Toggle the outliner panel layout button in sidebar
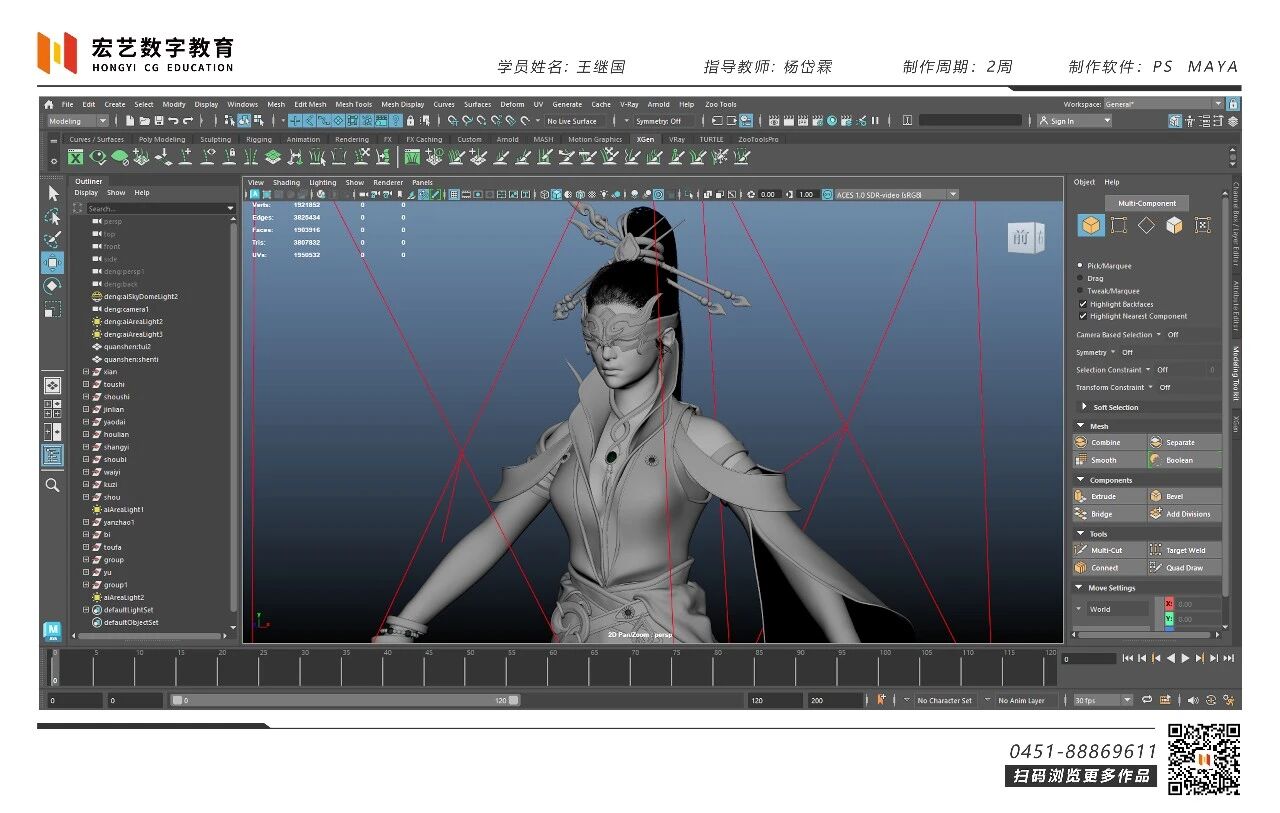1280x813 pixels. (x=53, y=455)
